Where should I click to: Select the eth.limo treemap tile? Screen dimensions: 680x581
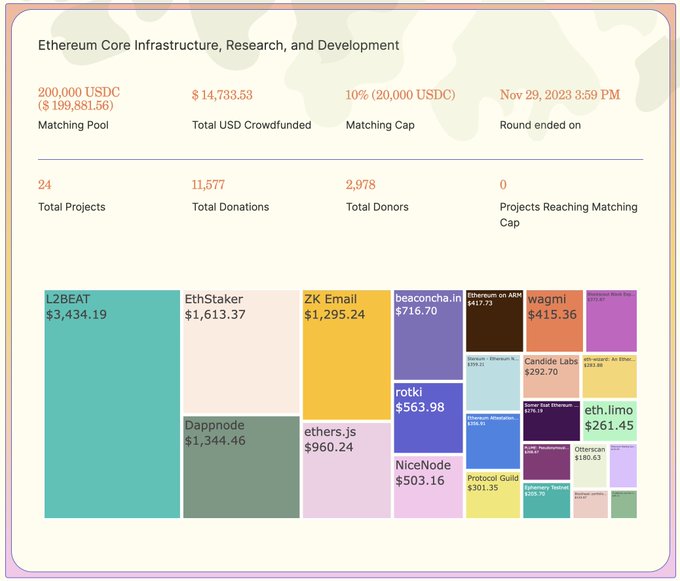pos(609,421)
